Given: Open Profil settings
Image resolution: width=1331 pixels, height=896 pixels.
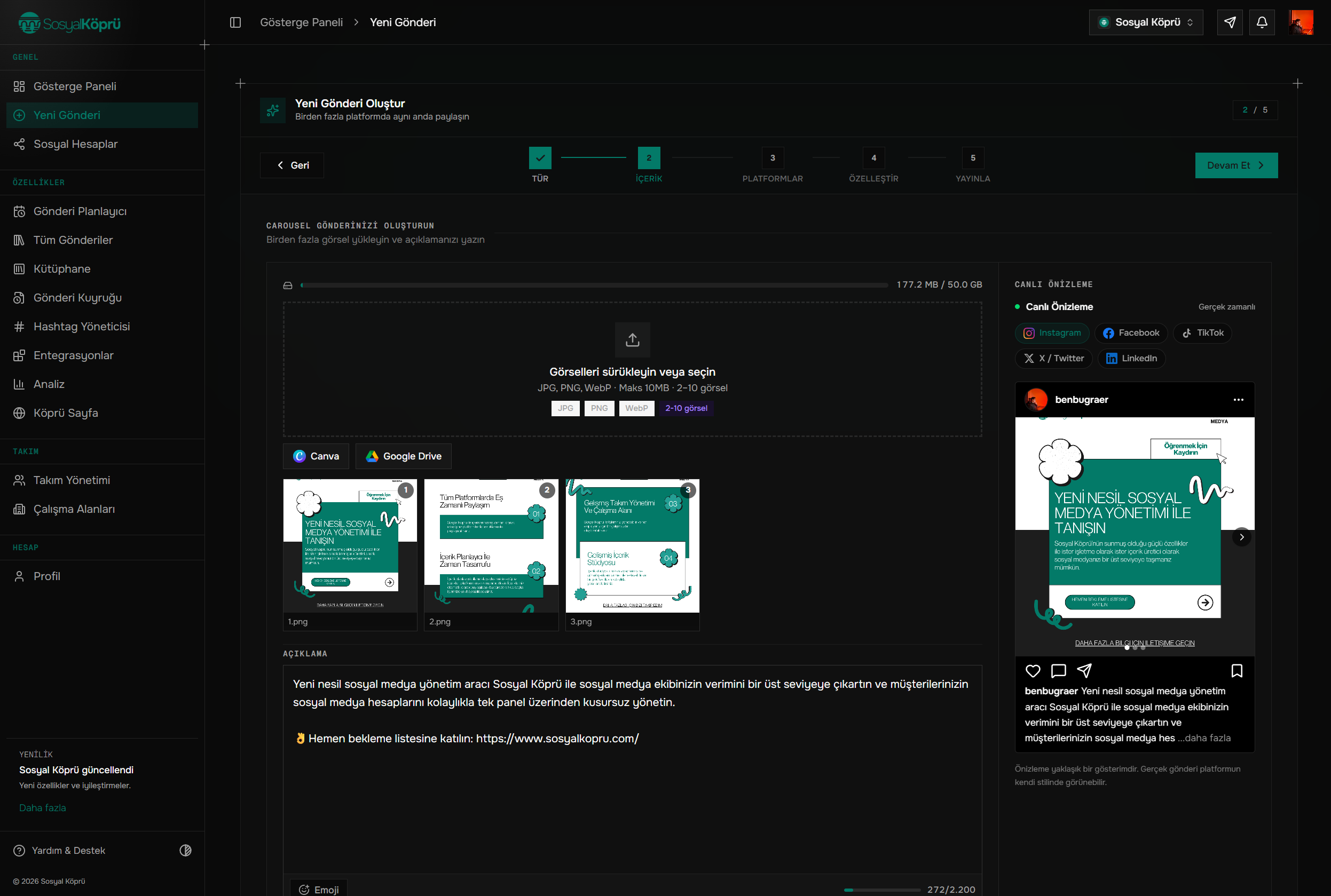Looking at the screenshot, I should [x=103, y=576].
